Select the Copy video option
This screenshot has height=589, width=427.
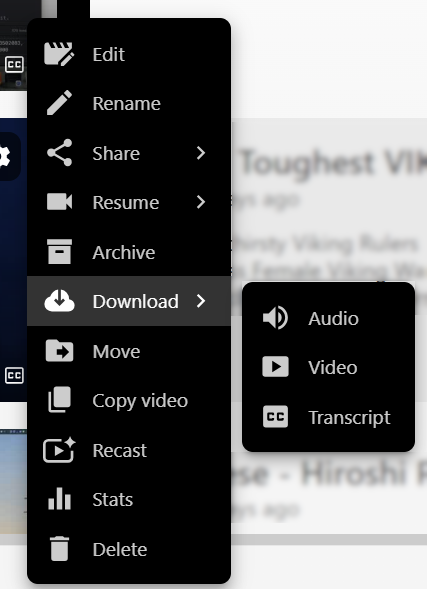129,400
